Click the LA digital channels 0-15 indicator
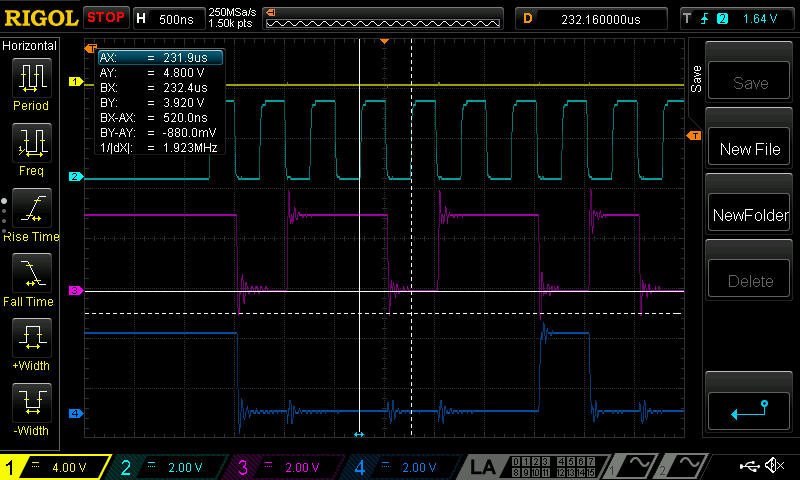Screen dimensions: 800x480 [553, 467]
